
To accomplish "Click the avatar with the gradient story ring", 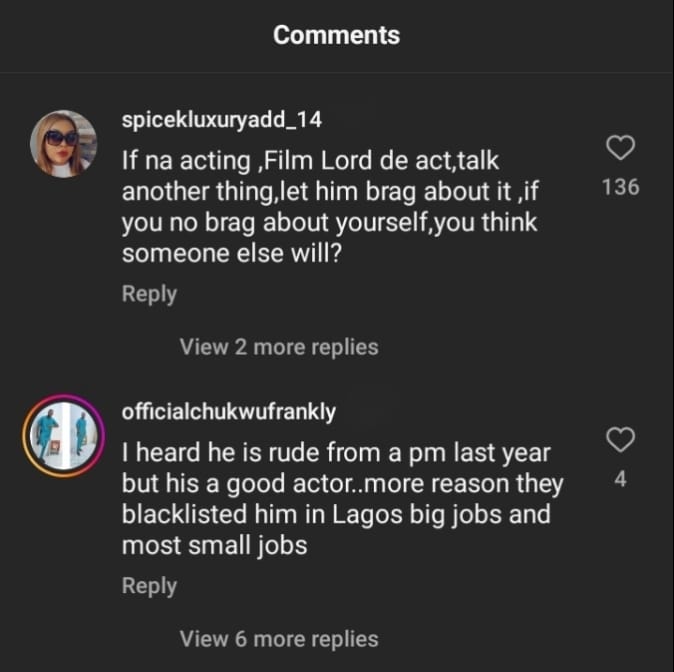I will click(64, 435).
